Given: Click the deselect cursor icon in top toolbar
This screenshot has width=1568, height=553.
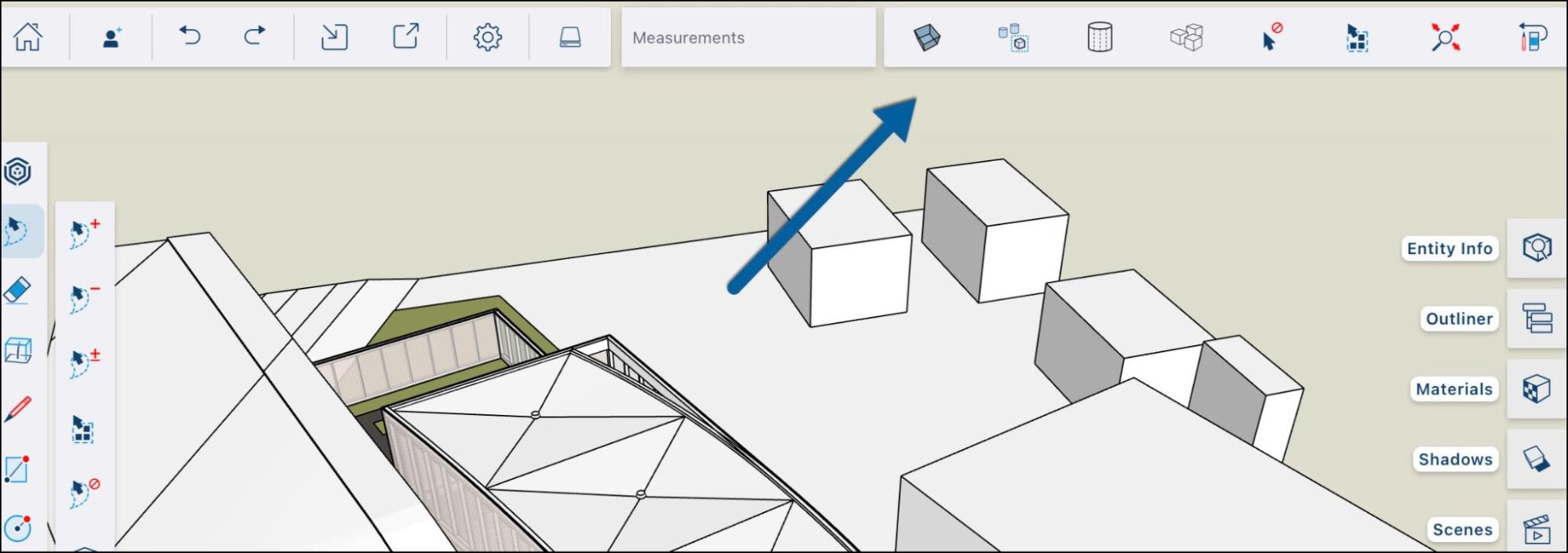Looking at the screenshot, I should pyautogui.click(x=1271, y=37).
